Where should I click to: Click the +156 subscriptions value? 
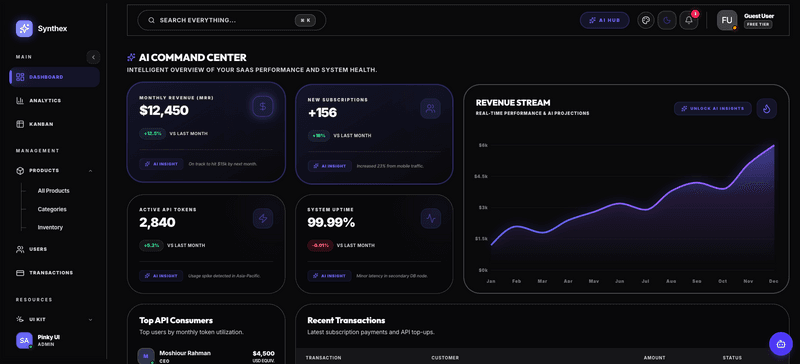click(322, 112)
